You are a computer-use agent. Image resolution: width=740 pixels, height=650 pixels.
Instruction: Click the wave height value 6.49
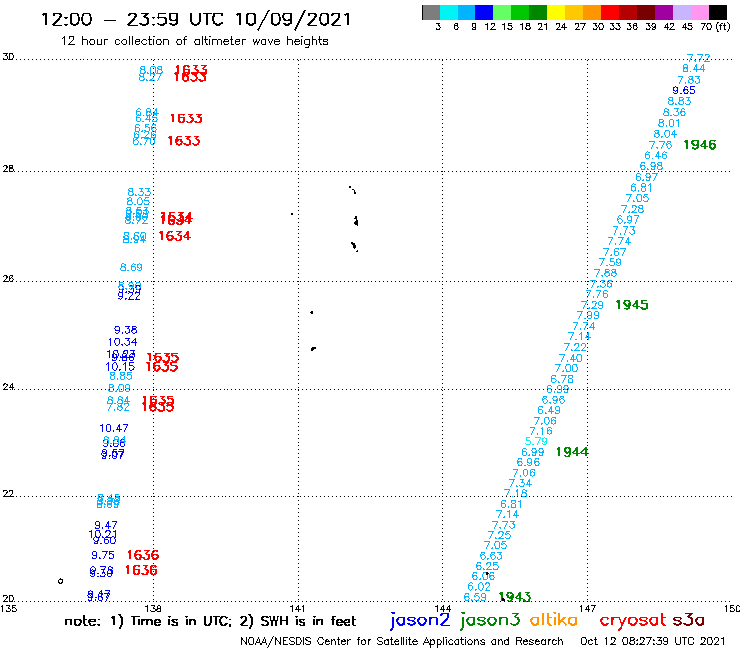pyautogui.click(x=549, y=410)
